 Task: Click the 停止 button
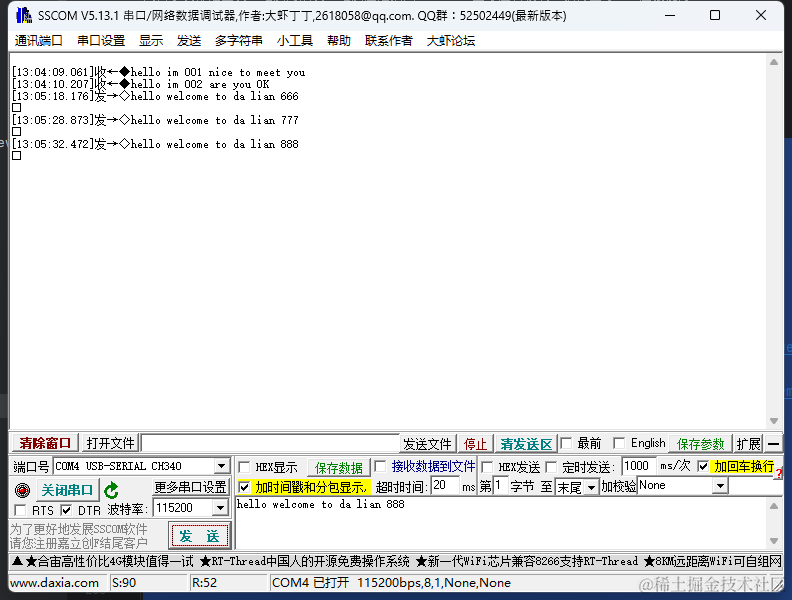coord(475,444)
